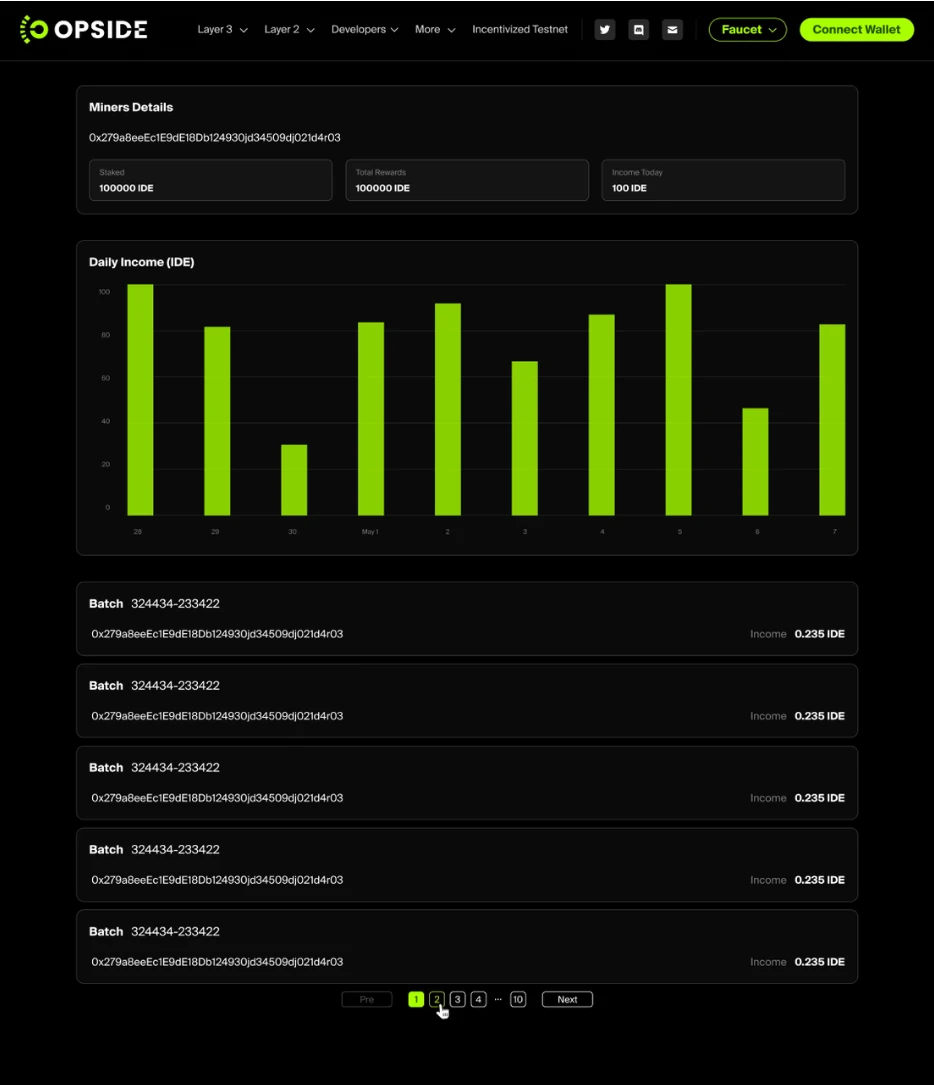This screenshot has height=1085, width=934.
Task: Go to page 2 of batches
Action: [x=437, y=999]
